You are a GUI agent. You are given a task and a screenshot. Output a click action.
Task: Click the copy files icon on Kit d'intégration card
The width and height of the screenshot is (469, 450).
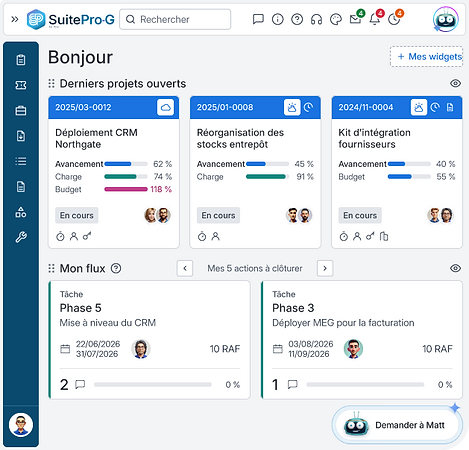pyautogui.click(x=384, y=237)
